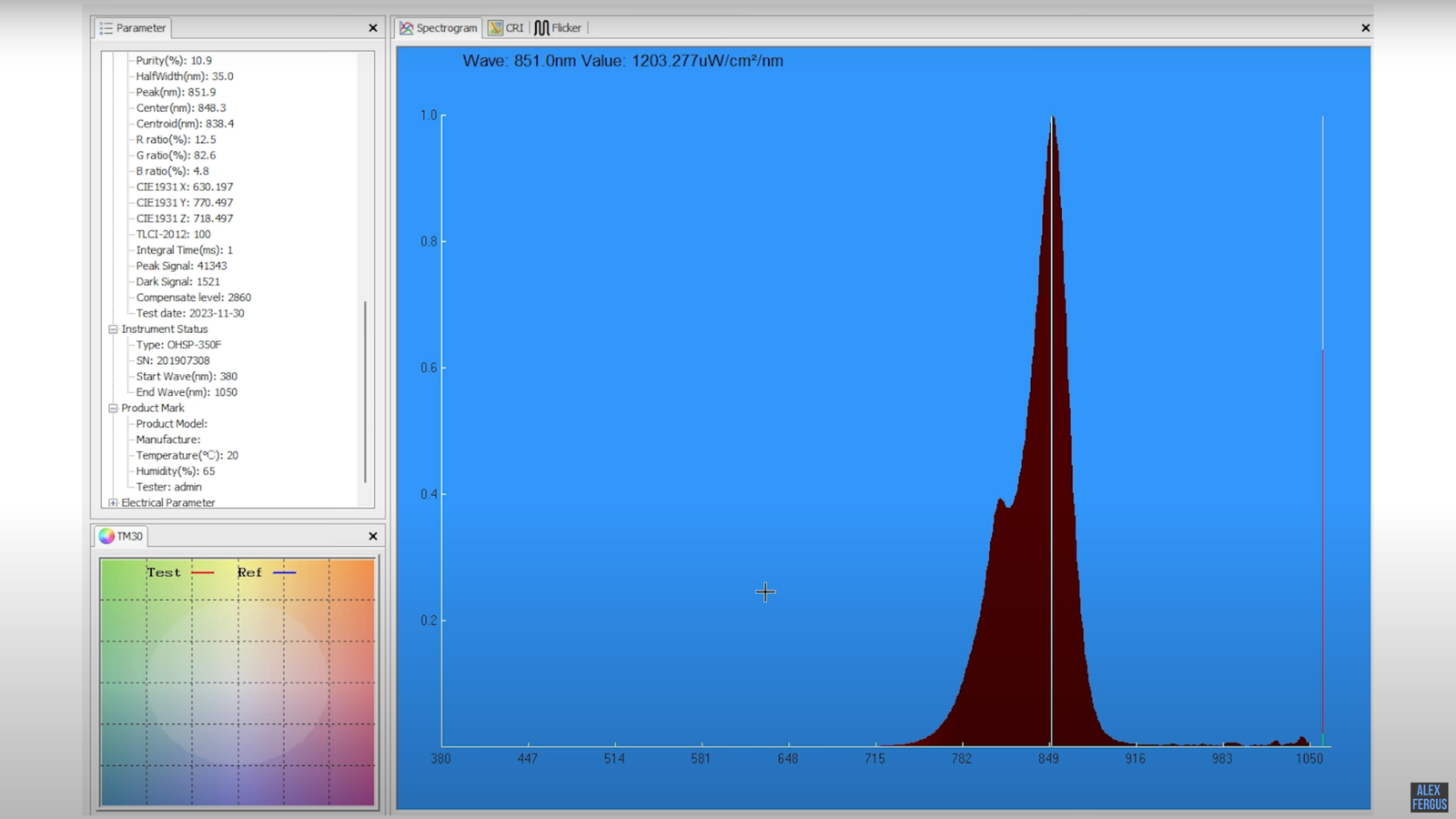Close the Spectrogram chart panel
The height and width of the screenshot is (819, 1456).
(x=1365, y=28)
